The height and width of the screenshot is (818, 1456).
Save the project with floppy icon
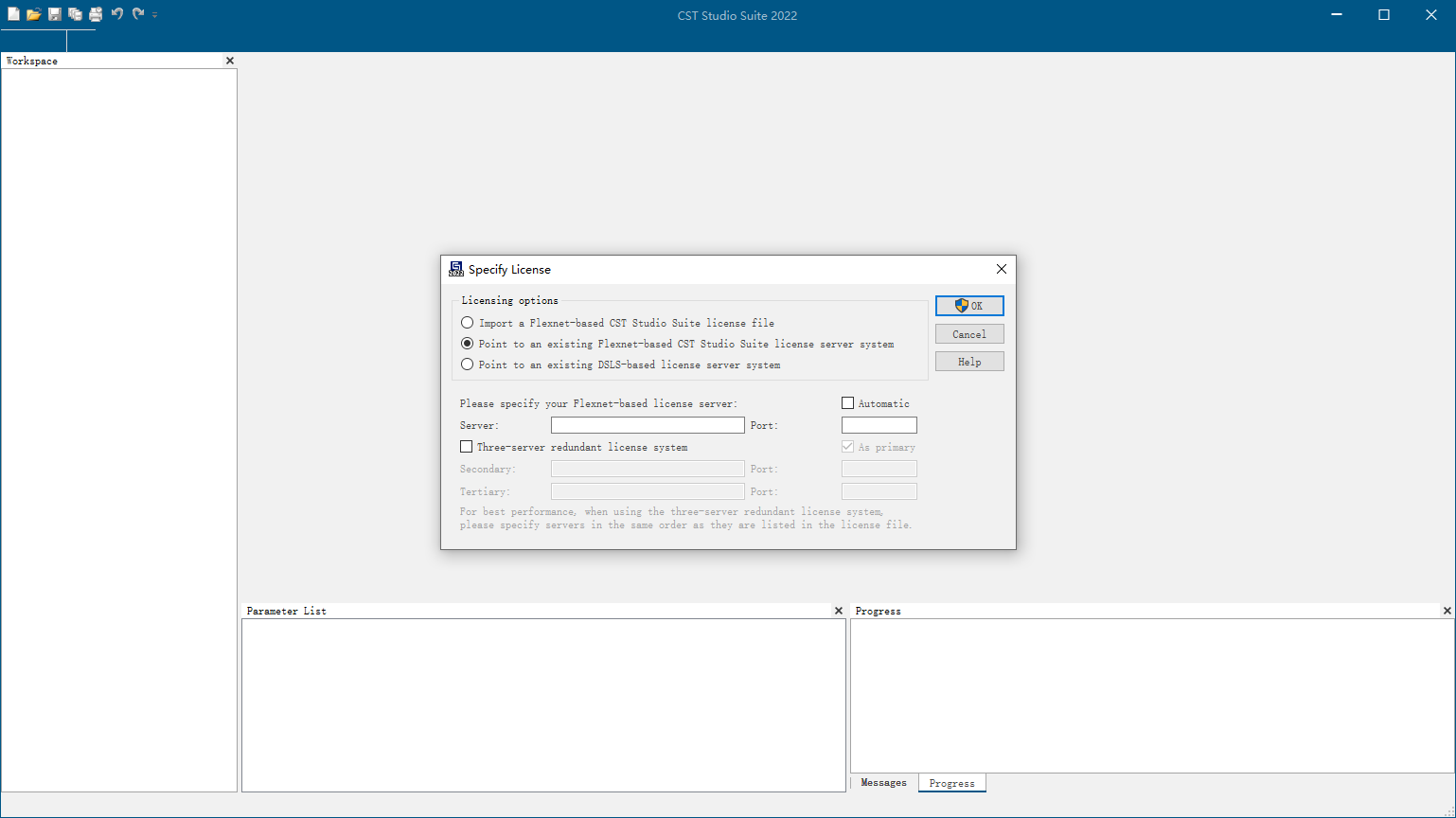click(x=55, y=14)
